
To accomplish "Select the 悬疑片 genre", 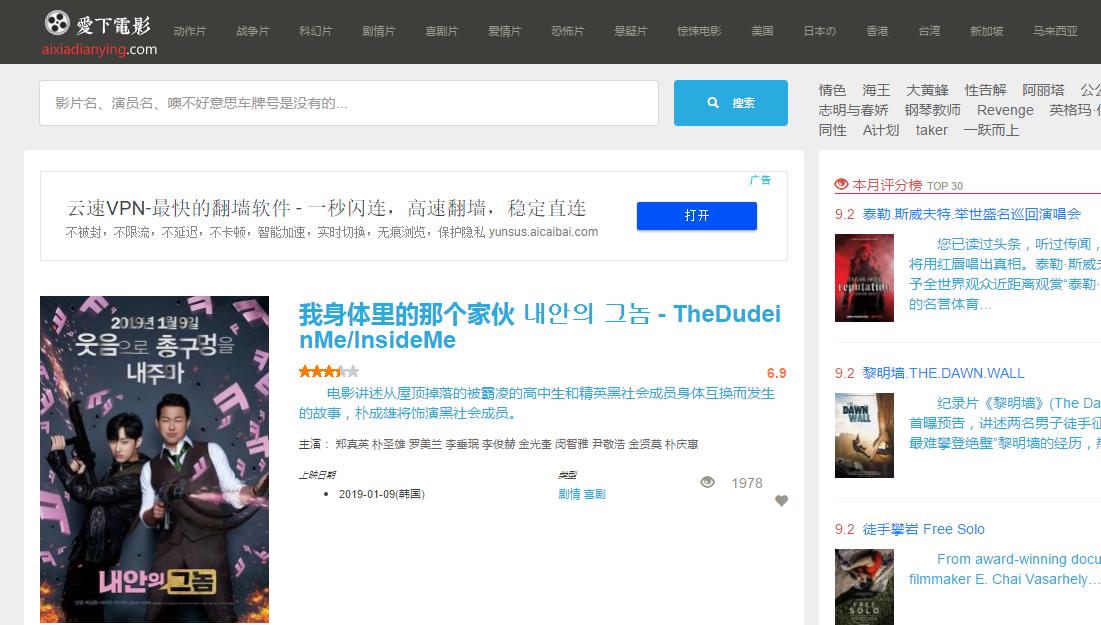I will tap(630, 31).
